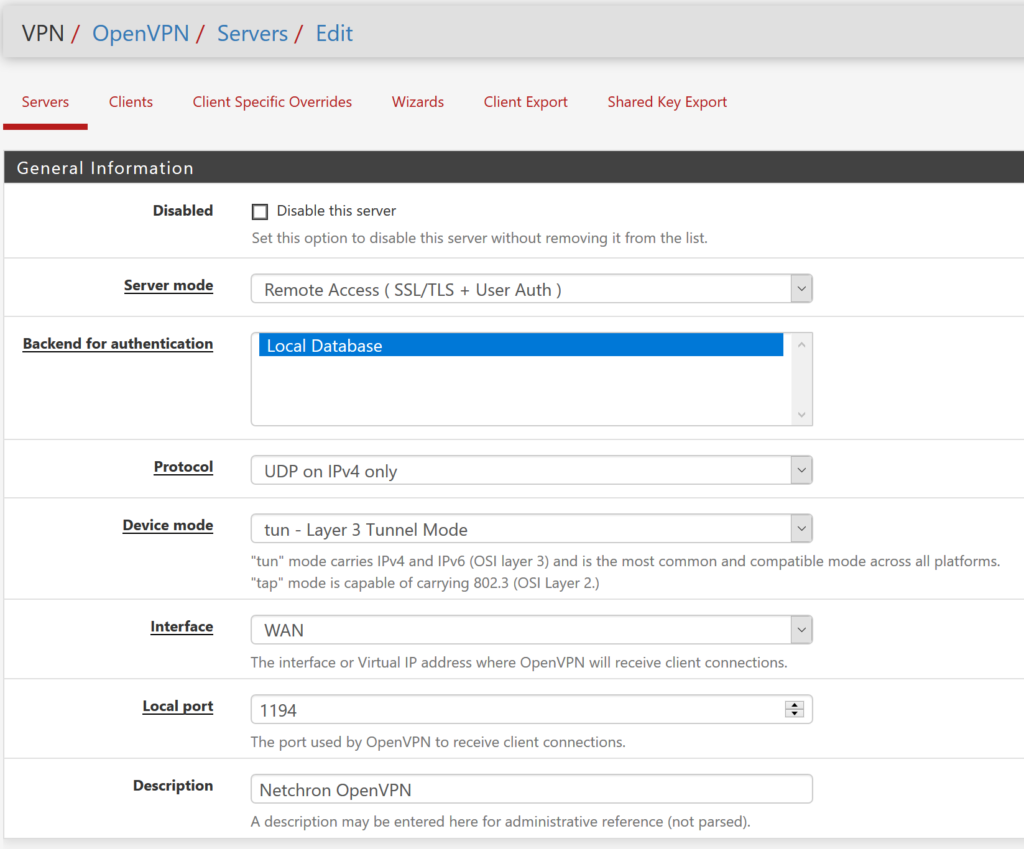Click the VPN breadcrumb text
Image resolution: width=1024 pixels, height=849 pixels.
click(42, 33)
